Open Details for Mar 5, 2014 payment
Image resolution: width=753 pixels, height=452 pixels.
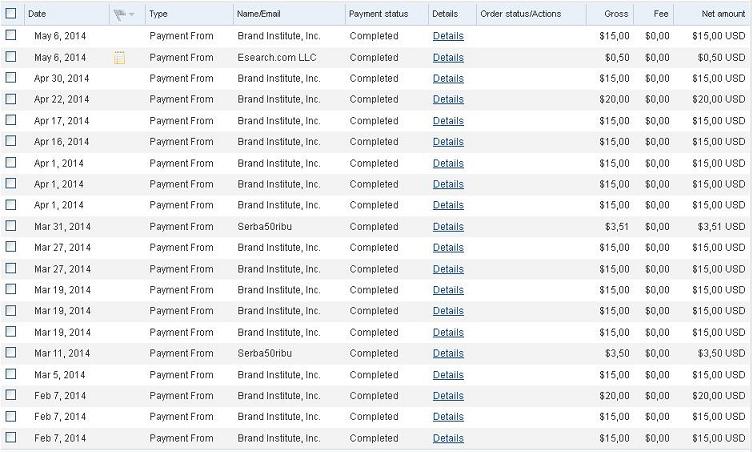[448, 375]
